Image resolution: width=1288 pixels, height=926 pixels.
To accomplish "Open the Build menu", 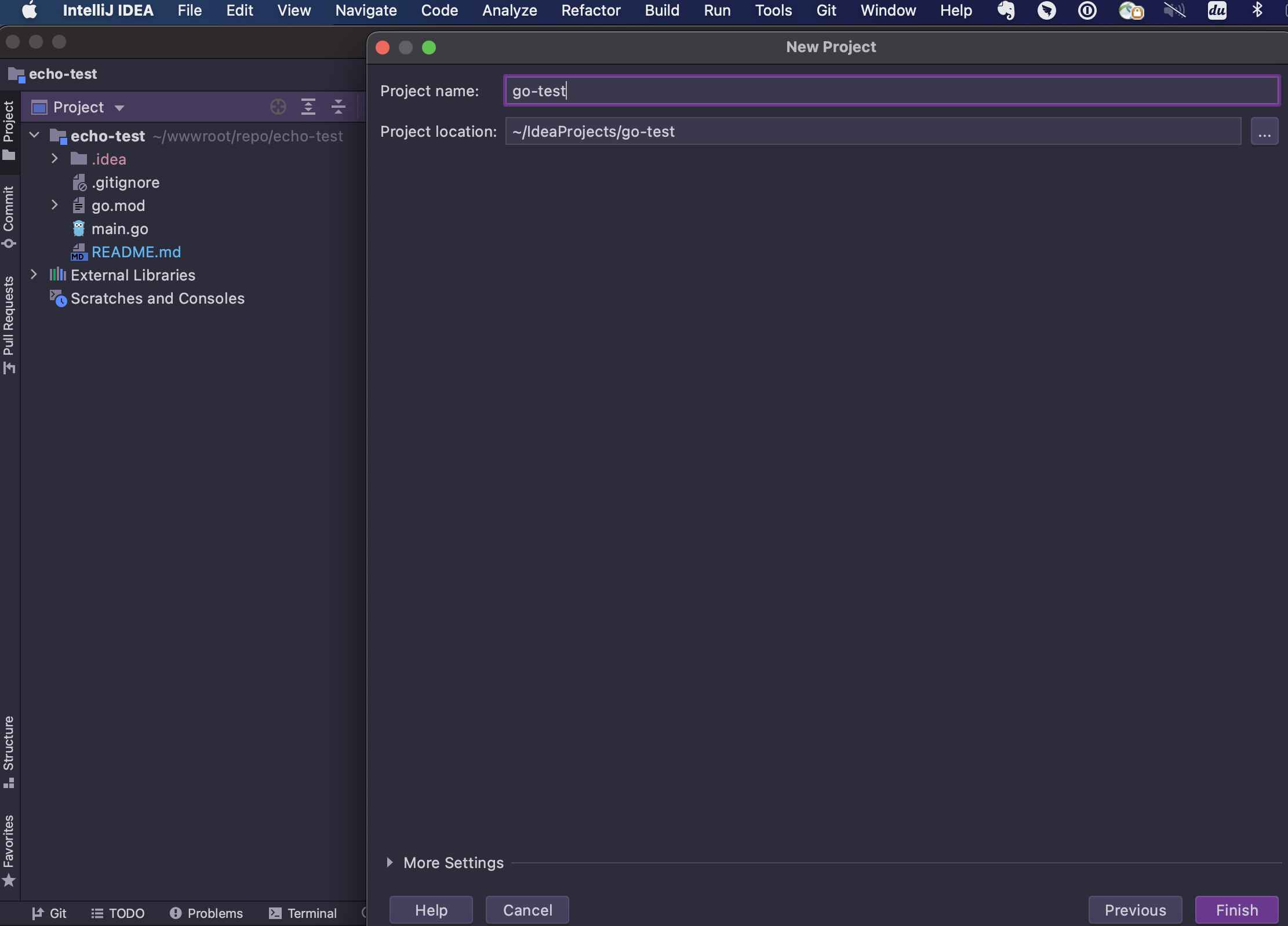I will pyautogui.click(x=662, y=10).
